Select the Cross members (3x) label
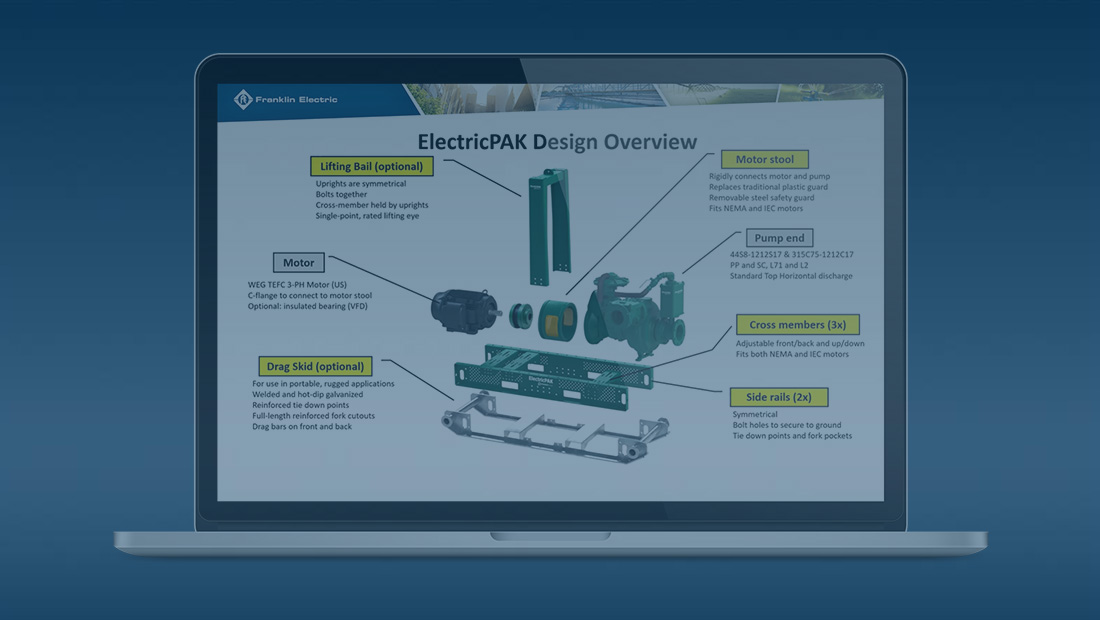The height and width of the screenshot is (620, 1100). click(797, 324)
